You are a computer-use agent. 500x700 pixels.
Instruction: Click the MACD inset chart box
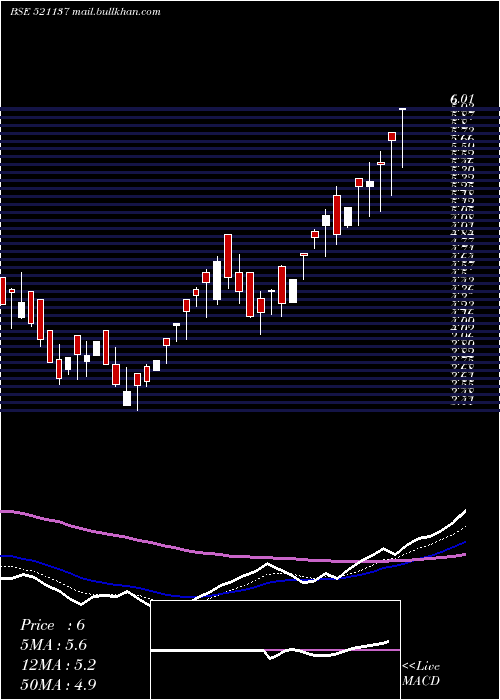click(275, 650)
